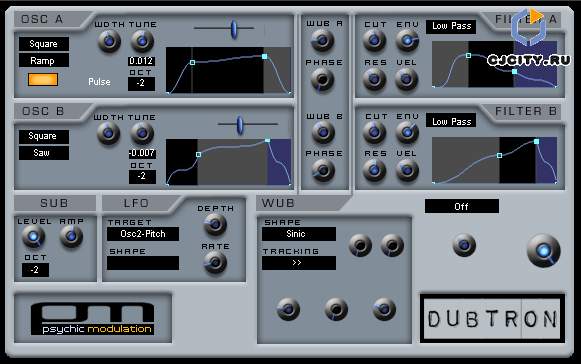Click the OSC B TUNE knob
Image resolution: width=581 pixels, height=364 pixels.
pos(142,133)
